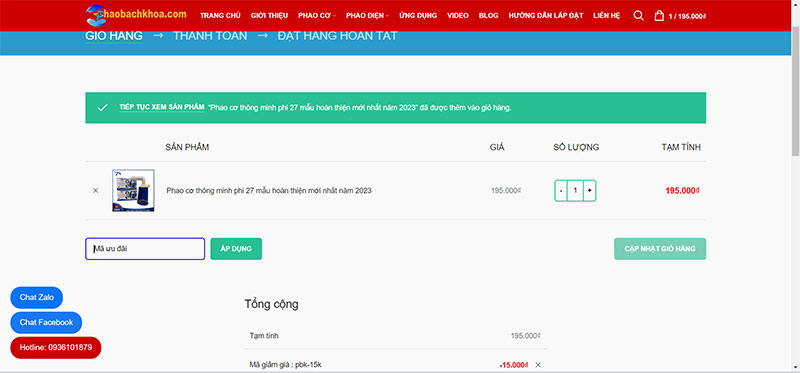Open HƯỚNG DẪN LẮP ĐẶT menu item
The height and width of the screenshot is (373, 800).
pyautogui.click(x=546, y=15)
